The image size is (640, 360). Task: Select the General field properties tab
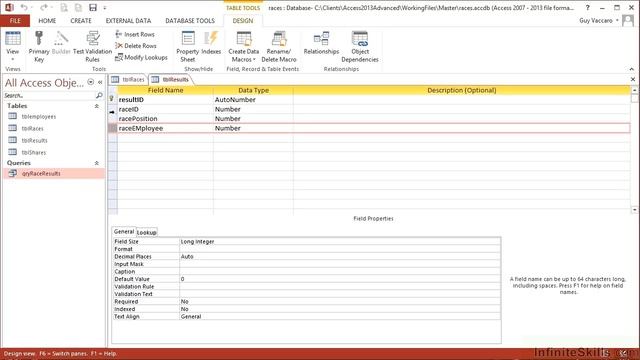124,231
